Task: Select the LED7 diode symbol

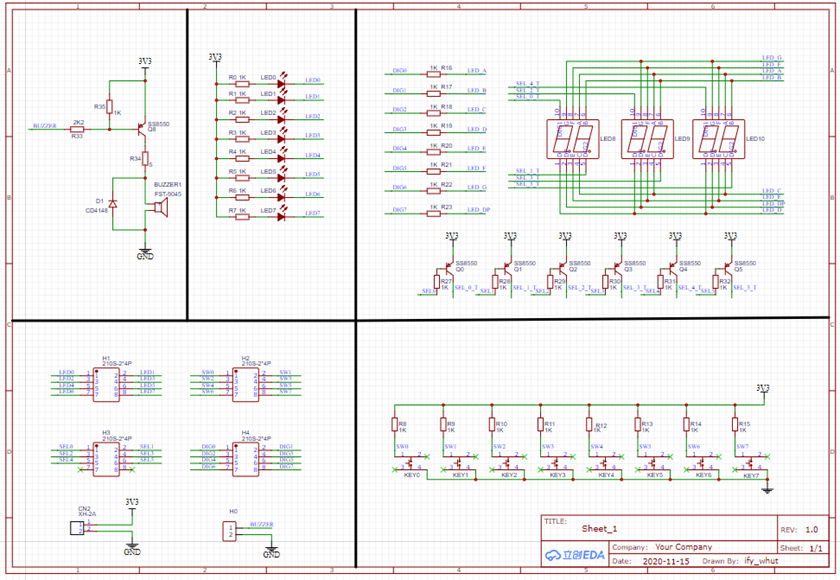Action: 281,213
